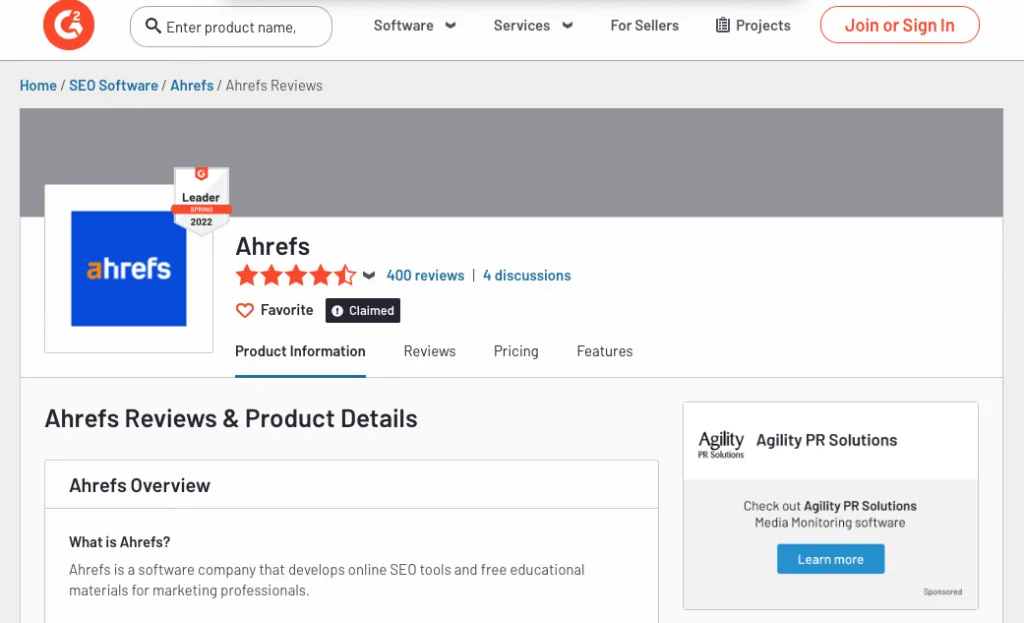Click the Claimed info badge
This screenshot has height=623, width=1024.
pyautogui.click(x=363, y=311)
